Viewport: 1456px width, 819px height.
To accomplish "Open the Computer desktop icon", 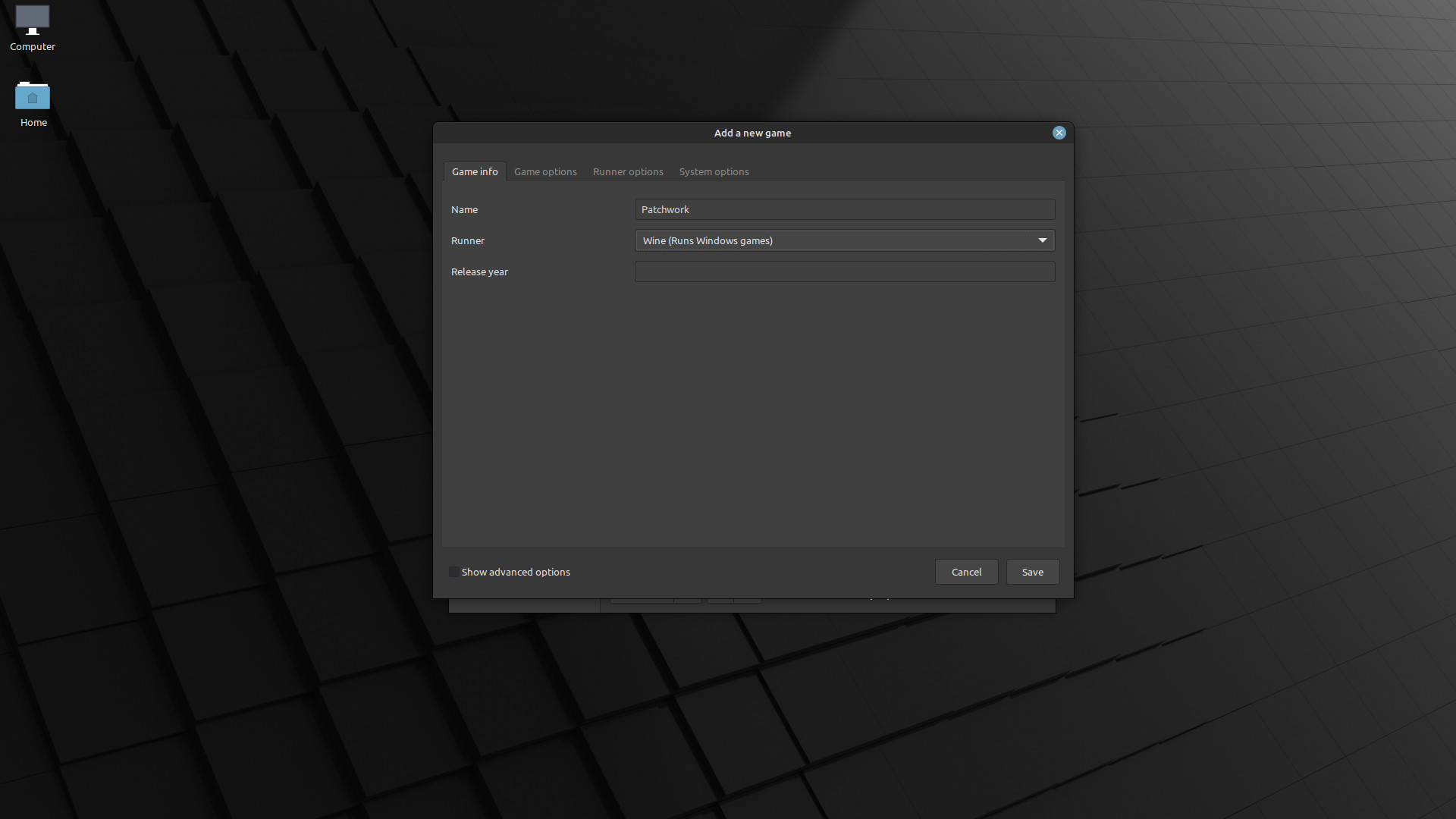I will click(32, 28).
